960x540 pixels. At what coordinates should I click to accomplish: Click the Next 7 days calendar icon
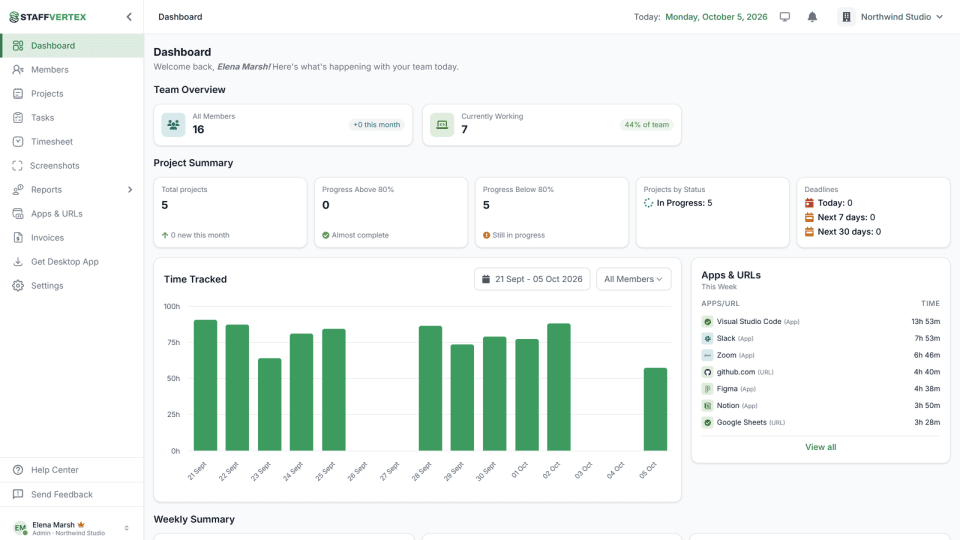pos(809,217)
